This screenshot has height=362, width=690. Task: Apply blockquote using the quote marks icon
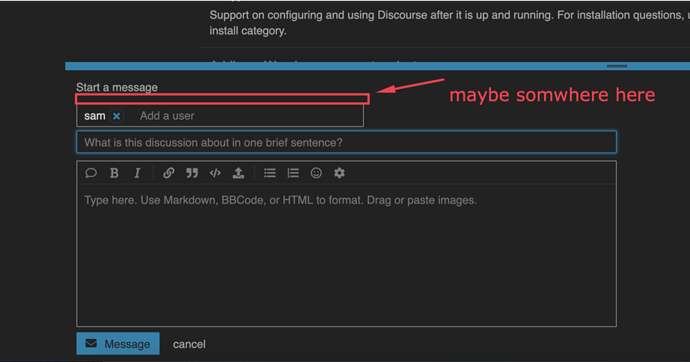click(192, 173)
